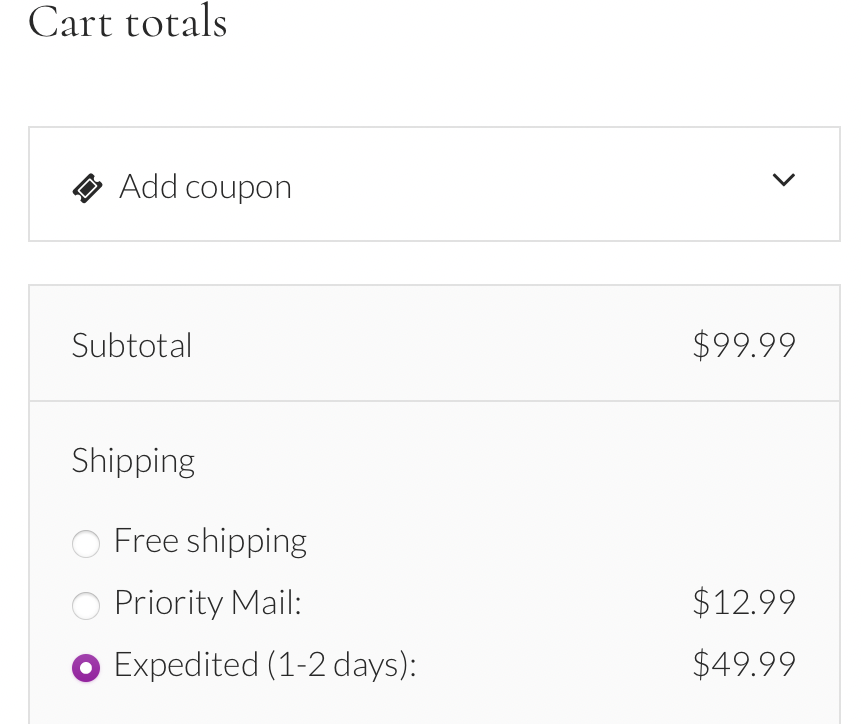Click the "Expedited (1-2 days):" label text
The width and height of the screenshot is (862, 724).
264,665
